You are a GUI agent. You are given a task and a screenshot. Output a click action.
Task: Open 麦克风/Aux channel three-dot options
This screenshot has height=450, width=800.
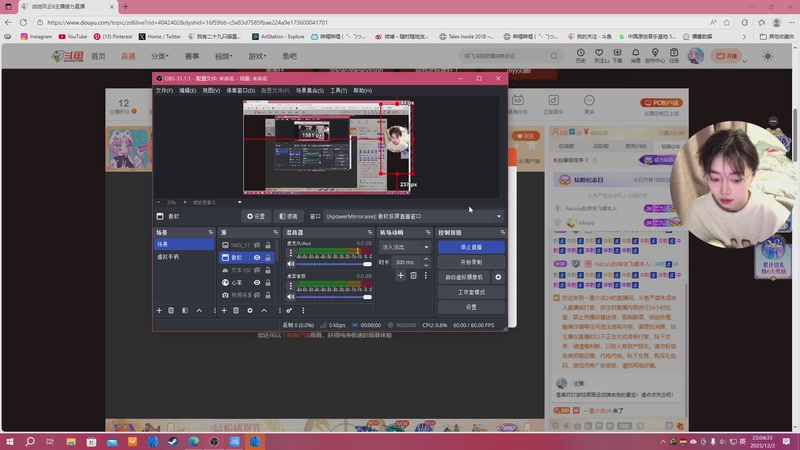click(291, 253)
